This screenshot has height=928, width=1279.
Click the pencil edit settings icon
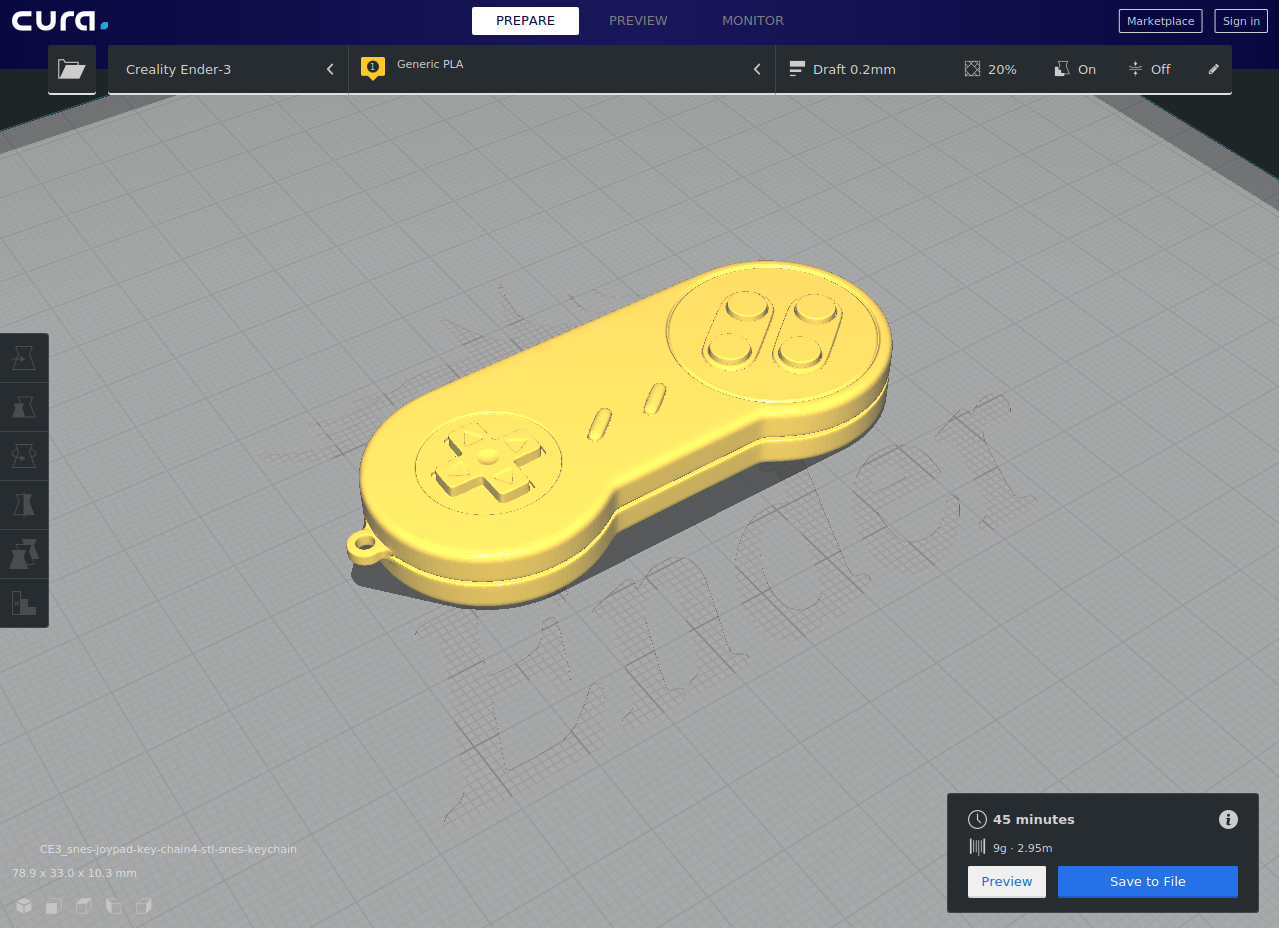coord(1214,69)
